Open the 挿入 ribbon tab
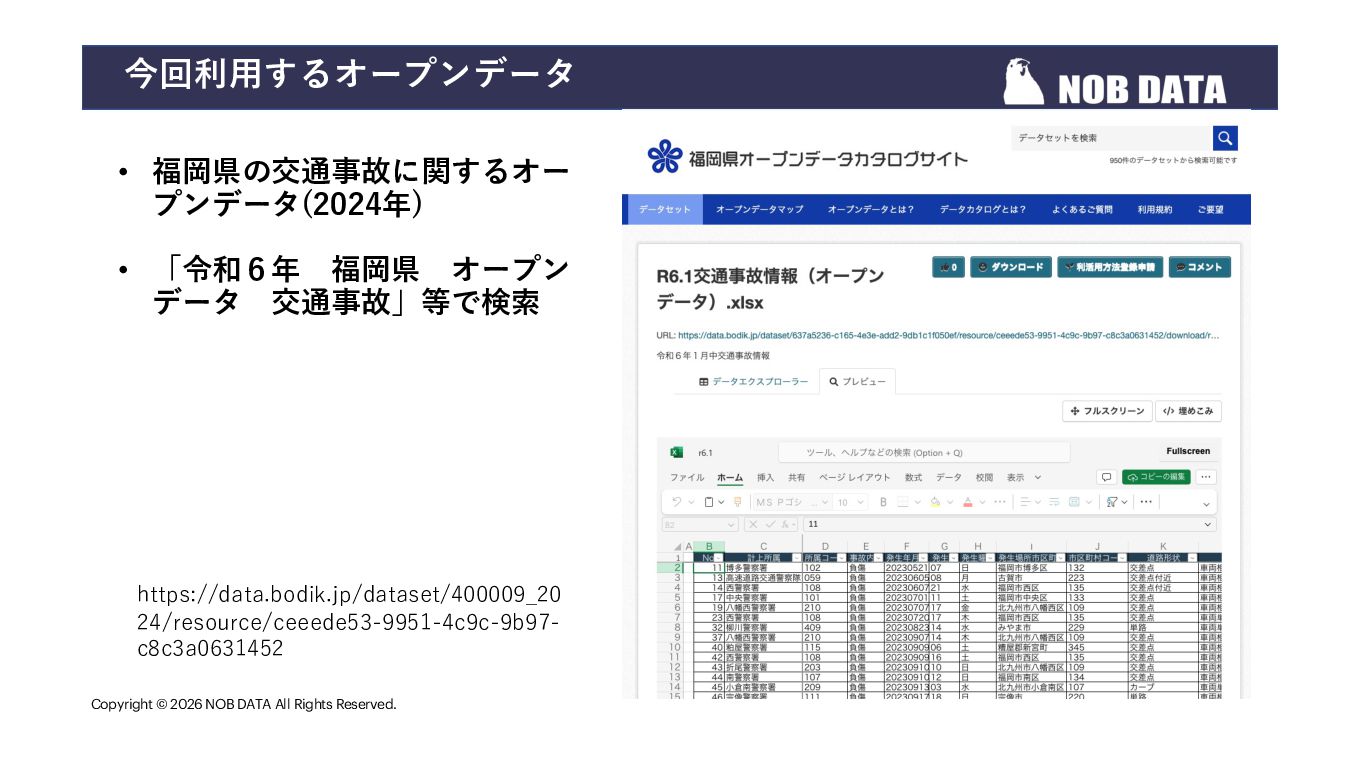Screen dimensions: 1361x765 [765, 477]
